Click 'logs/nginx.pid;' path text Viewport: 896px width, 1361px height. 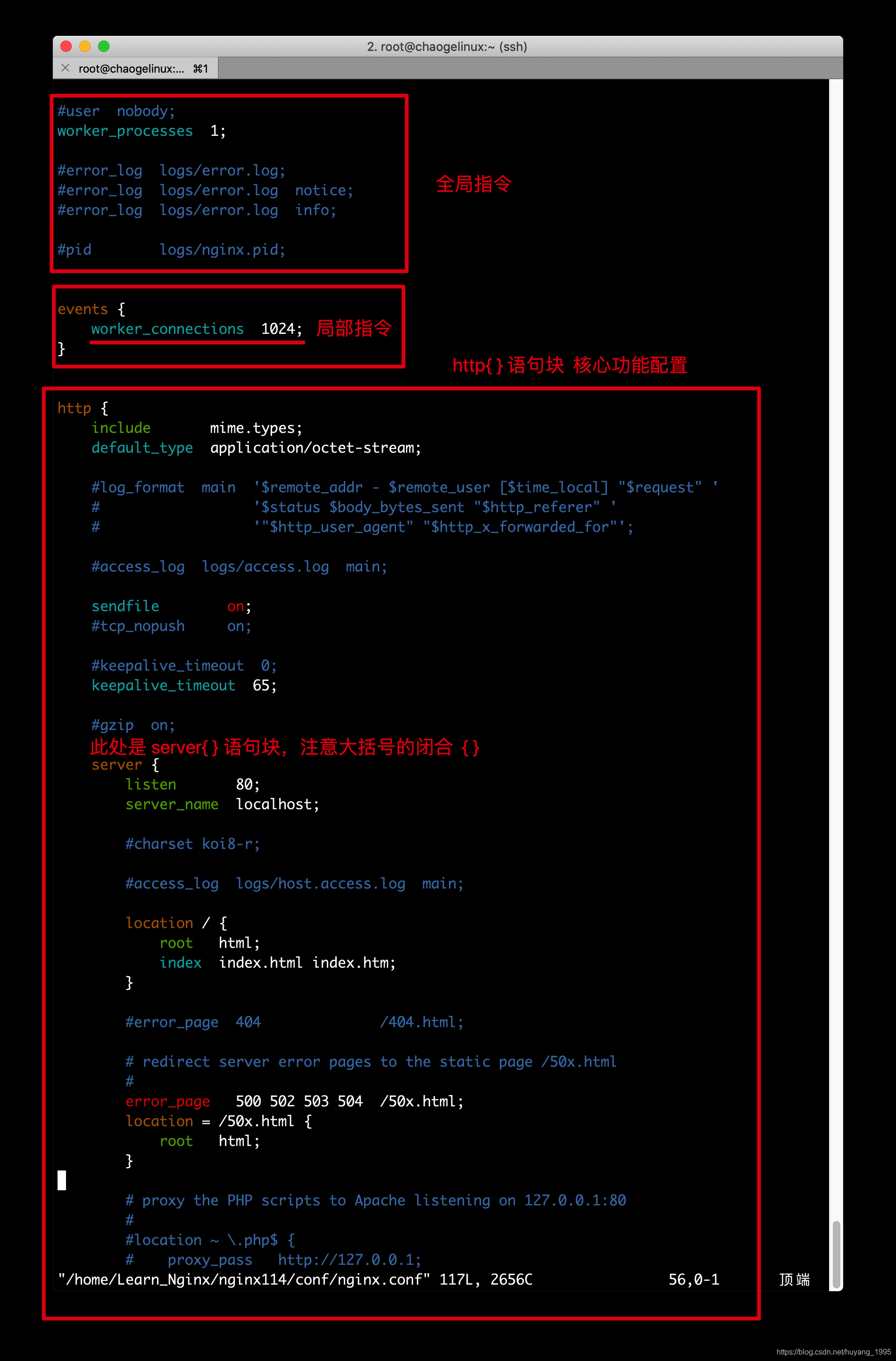click(x=222, y=250)
